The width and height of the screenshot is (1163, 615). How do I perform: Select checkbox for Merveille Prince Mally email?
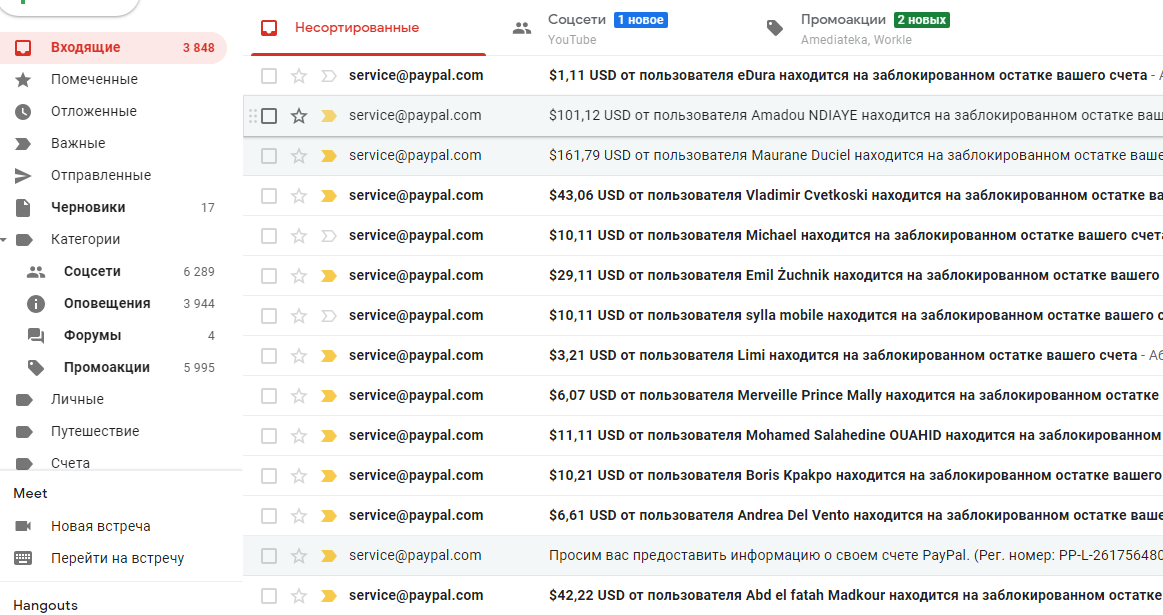tap(269, 396)
